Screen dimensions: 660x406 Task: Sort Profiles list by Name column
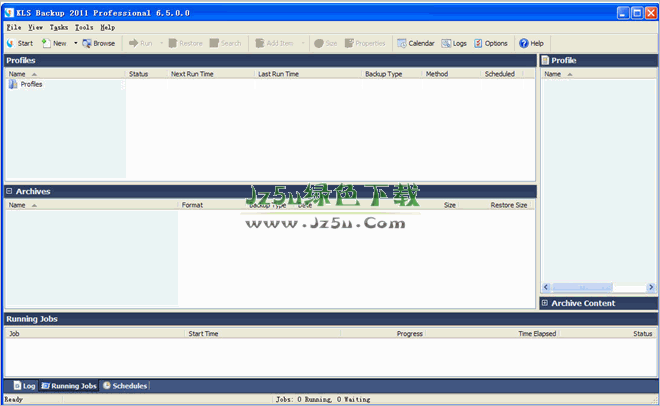(x=66, y=74)
